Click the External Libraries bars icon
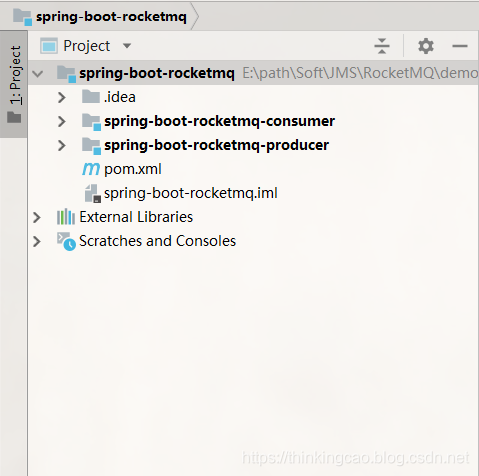The image size is (479, 476). 66,217
